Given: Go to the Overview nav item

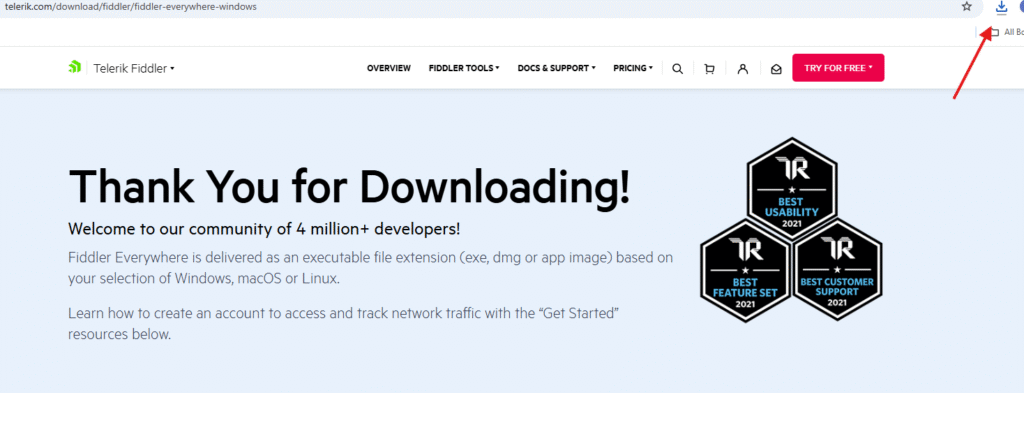Looking at the screenshot, I should point(388,69).
